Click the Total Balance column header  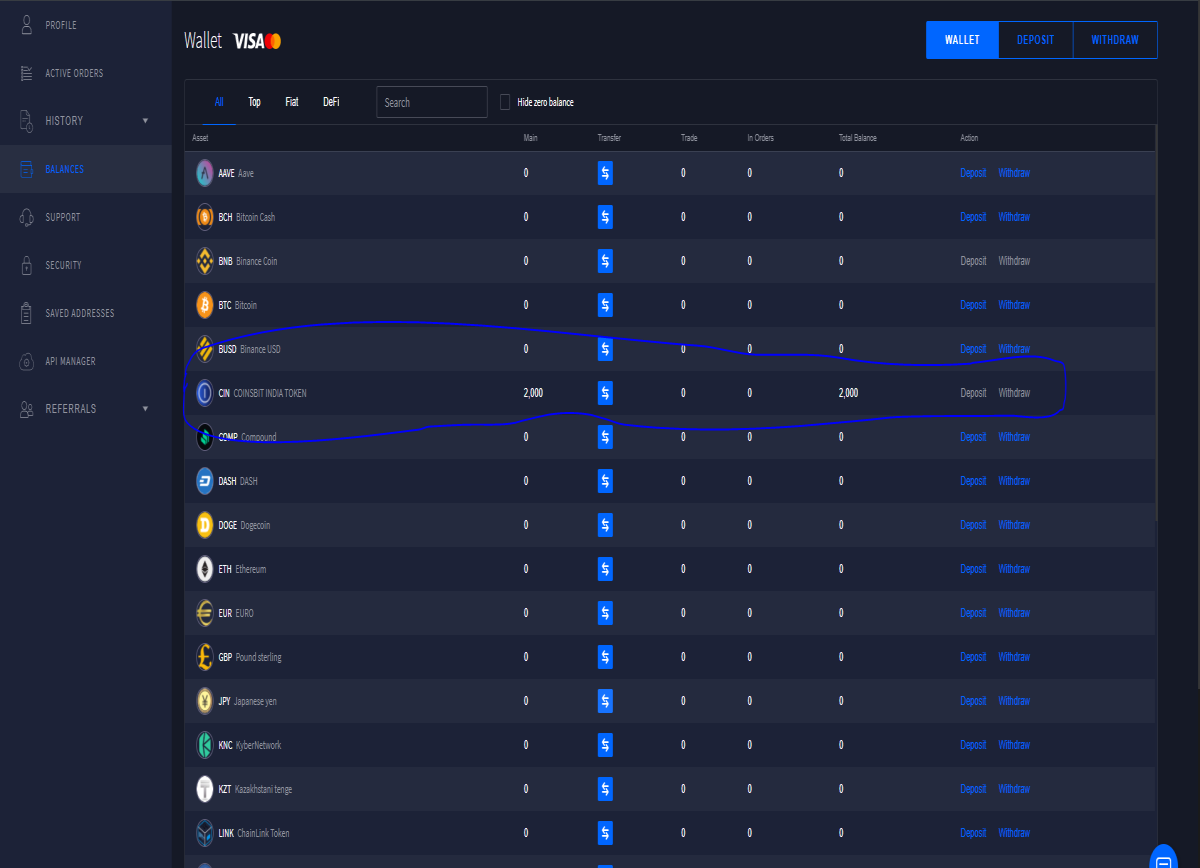pos(857,138)
